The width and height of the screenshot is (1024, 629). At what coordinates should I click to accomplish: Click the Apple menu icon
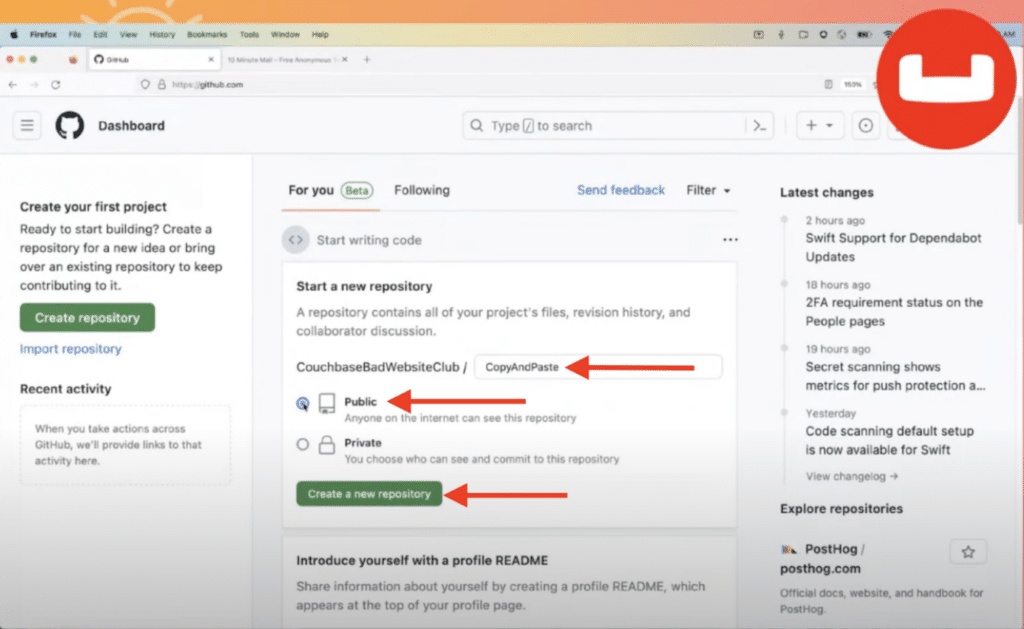tap(13, 33)
